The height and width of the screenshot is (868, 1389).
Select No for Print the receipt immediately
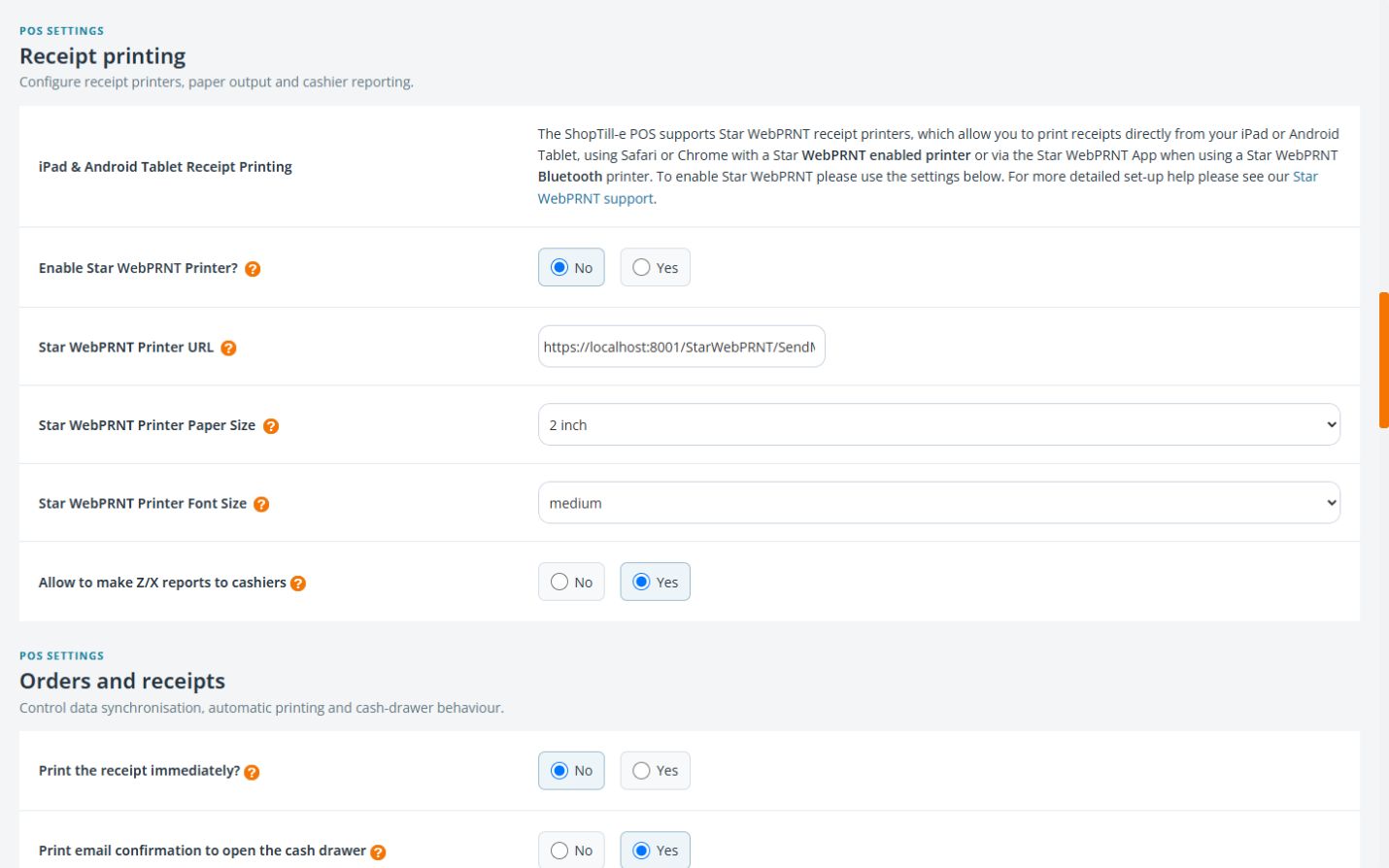point(571,771)
